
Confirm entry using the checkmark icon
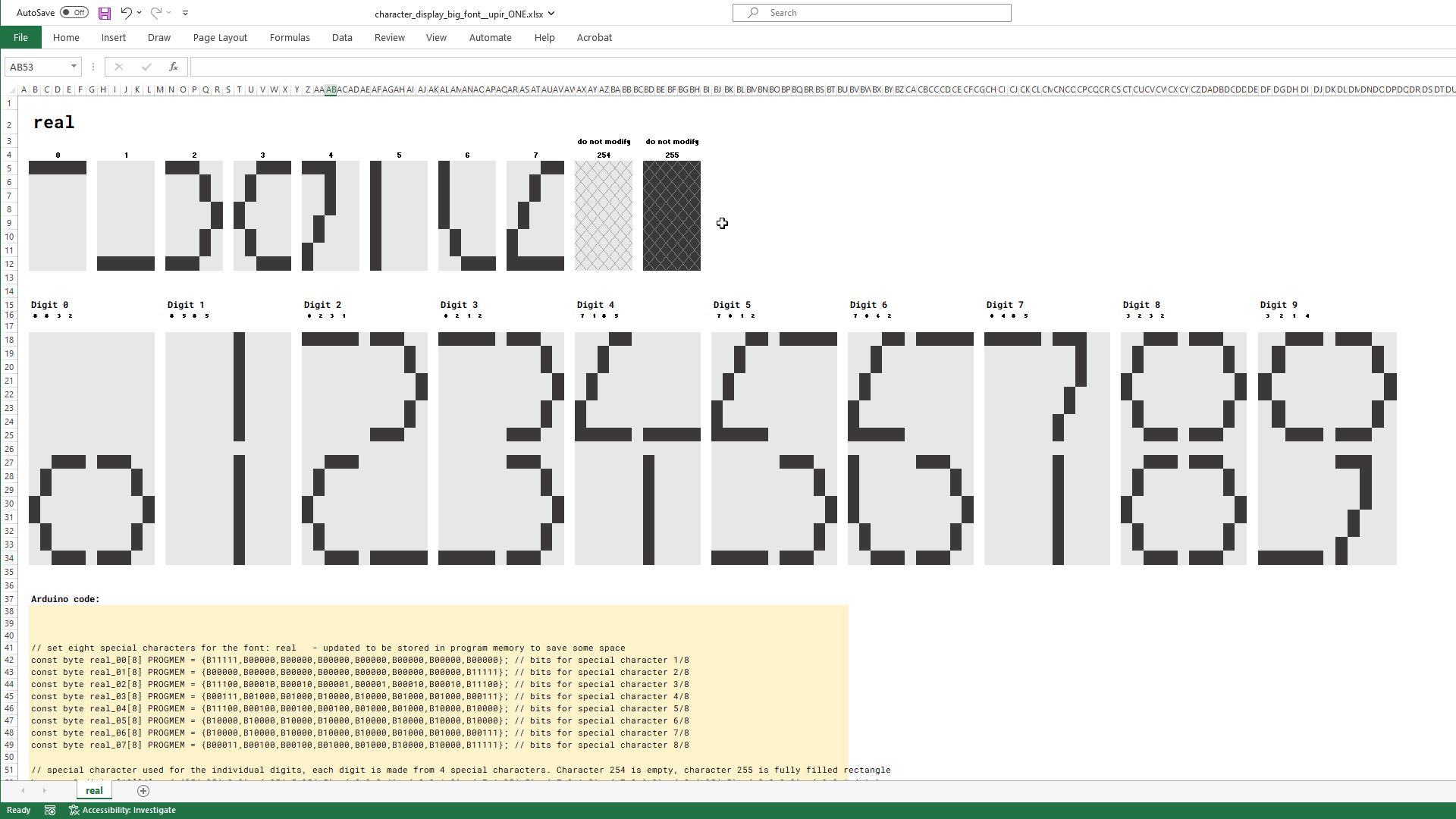(146, 67)
